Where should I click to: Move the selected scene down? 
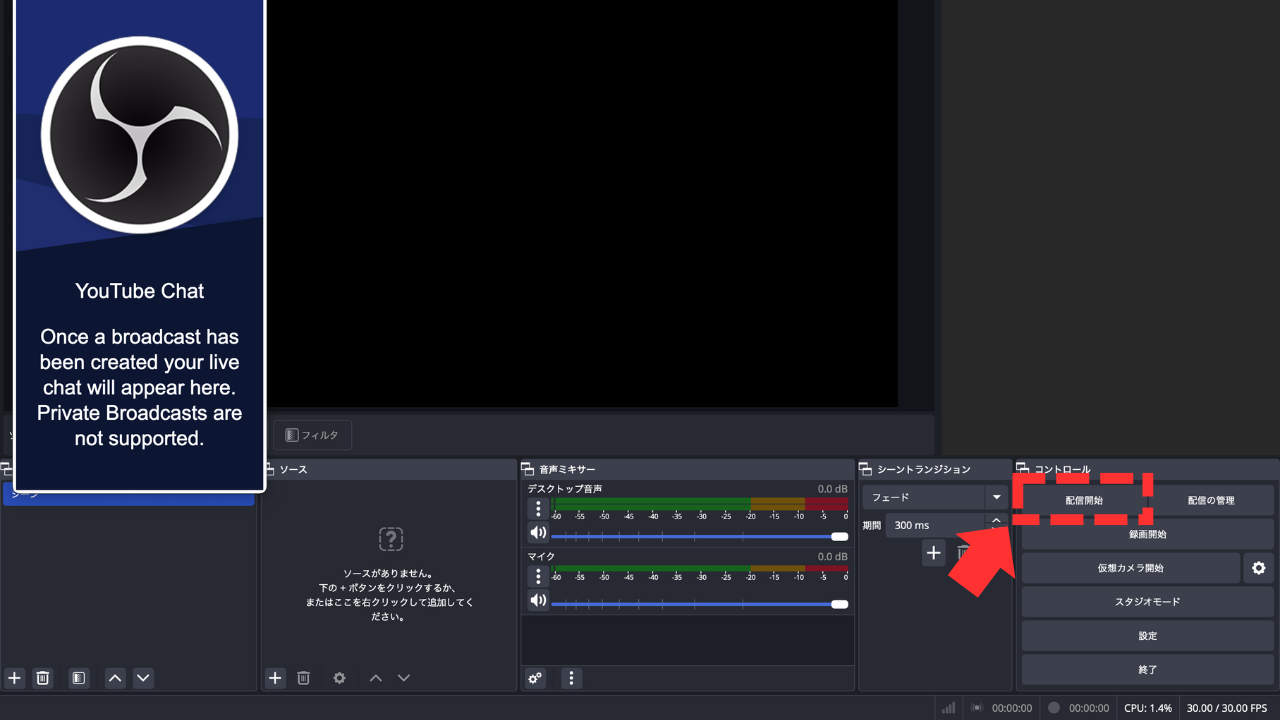[143, 678]
